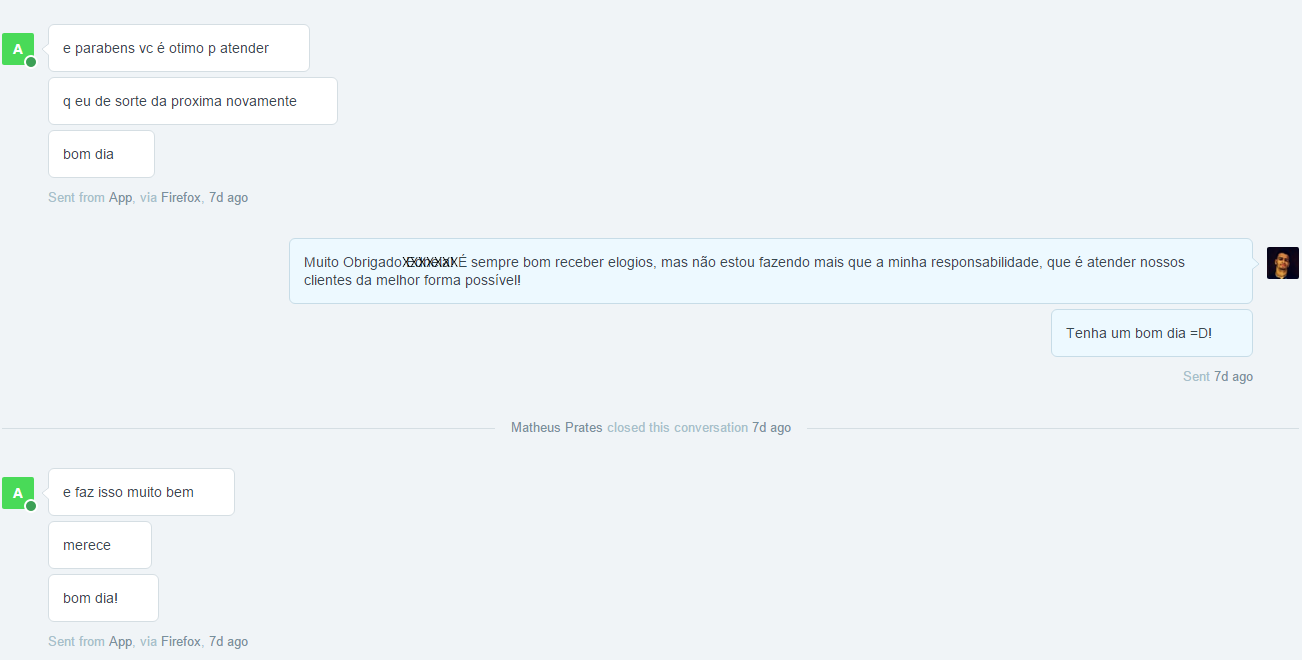Image resolution: width=1302 pixels, height=660 pixels.
Task: Click the online status dot on the last "A" avatar
Action: click(31, 506)
